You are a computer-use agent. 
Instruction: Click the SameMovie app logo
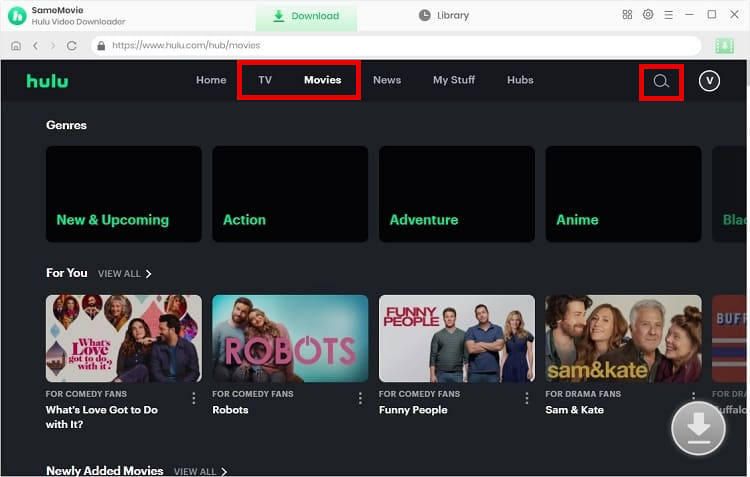pyautogui.click(x=17, y=16)
